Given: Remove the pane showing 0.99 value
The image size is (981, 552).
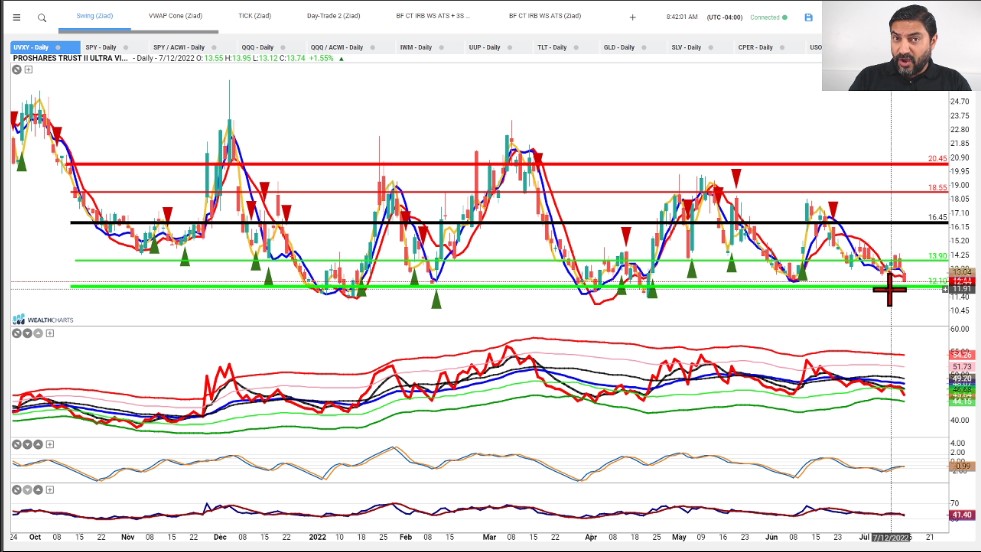Looking at the screenshot, I should 17,444.
